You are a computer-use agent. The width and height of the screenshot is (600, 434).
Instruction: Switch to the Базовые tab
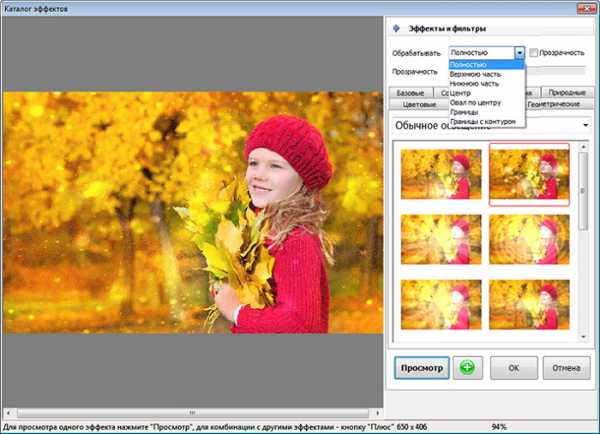point(411,93)
